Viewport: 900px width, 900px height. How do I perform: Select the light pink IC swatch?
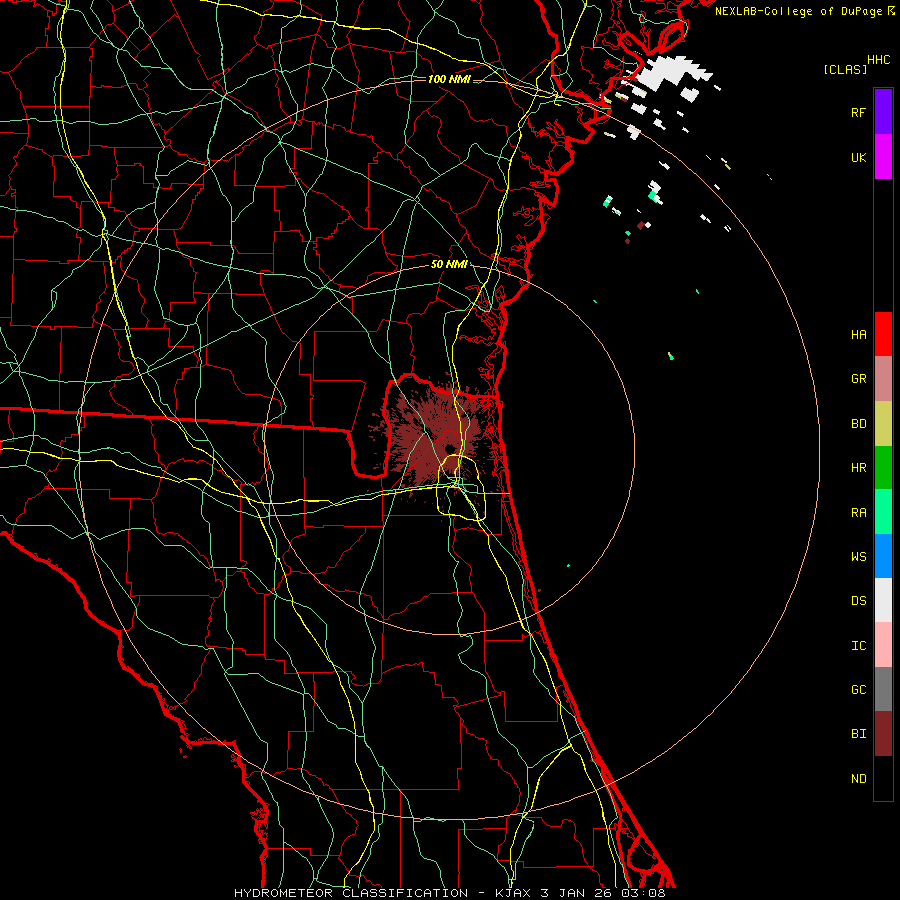pos(883,645)
